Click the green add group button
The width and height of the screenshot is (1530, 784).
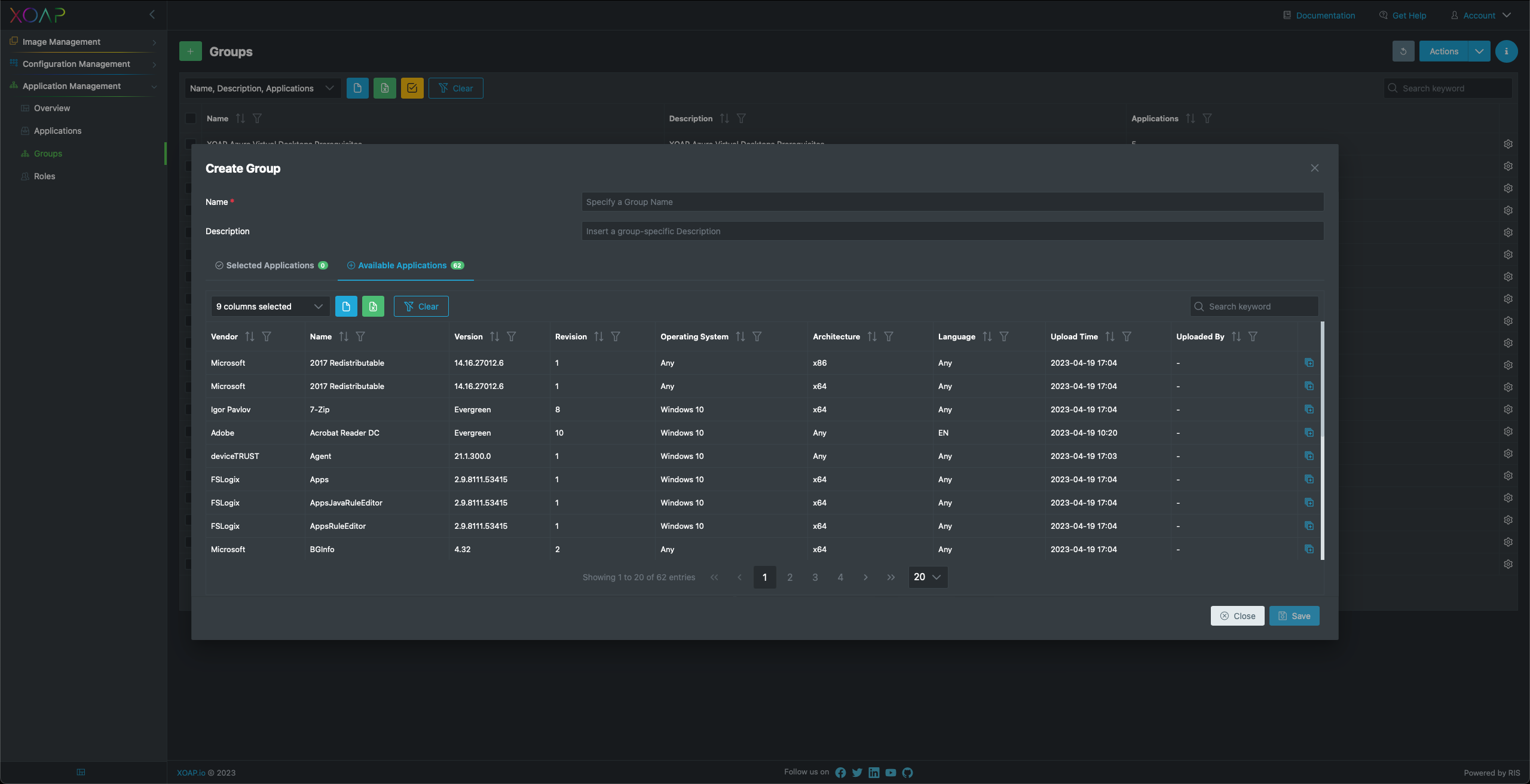click(x=191, y=51)
